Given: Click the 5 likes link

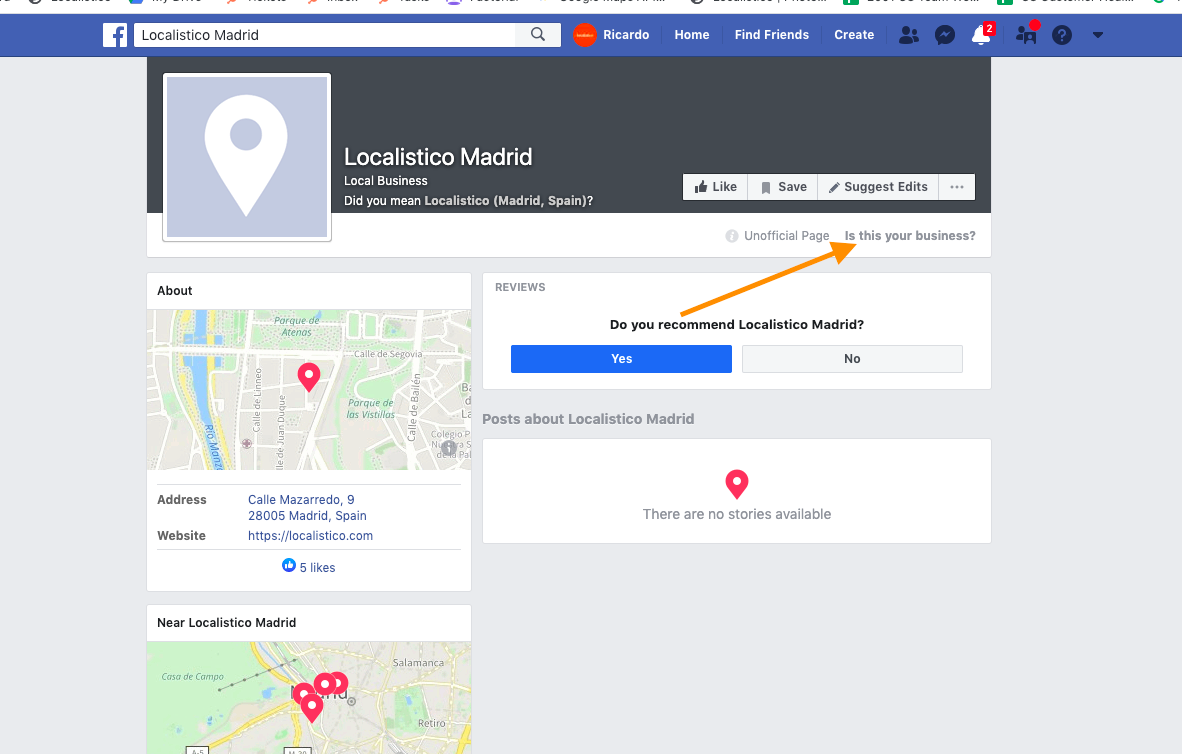Looking at the screenshot, I should (x=317, y=568).
